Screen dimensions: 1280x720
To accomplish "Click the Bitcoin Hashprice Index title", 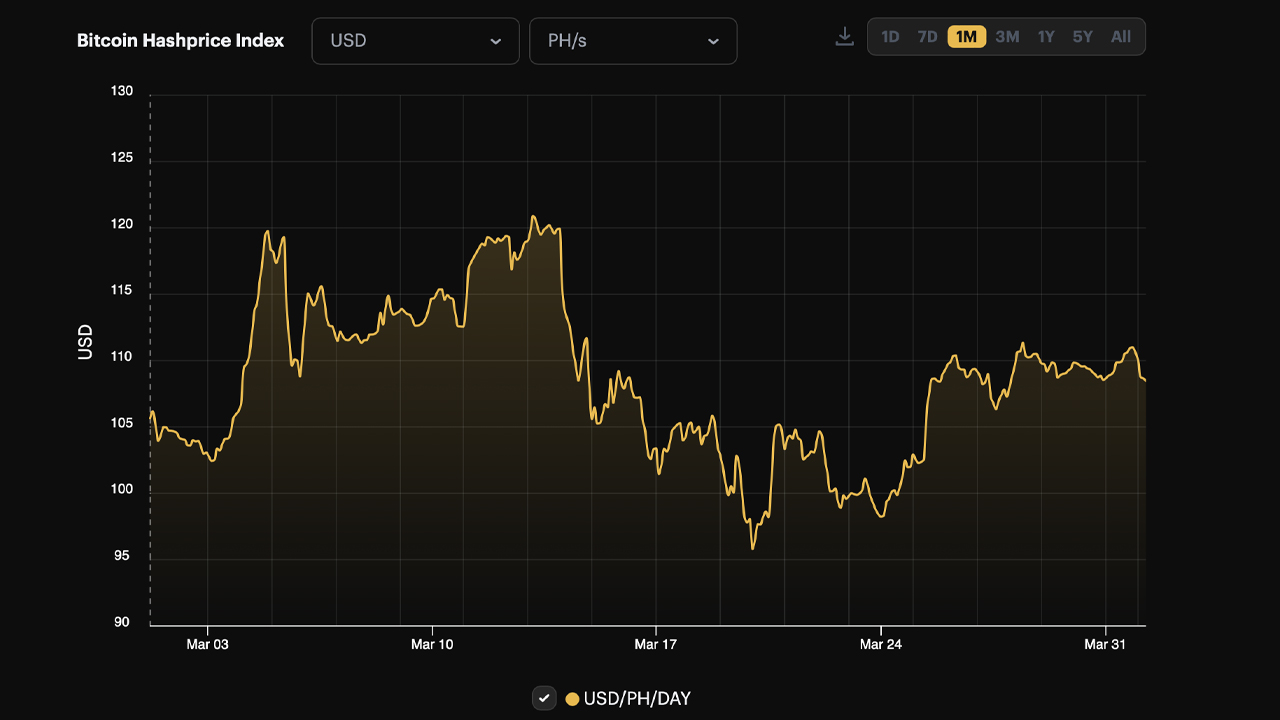I will (181, 41).
